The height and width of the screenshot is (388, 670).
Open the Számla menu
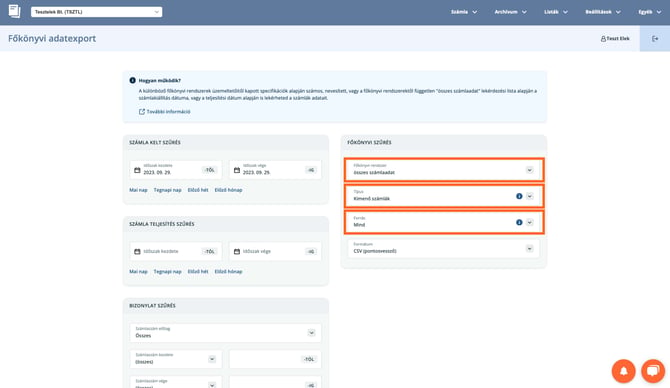tap(464, 12)
